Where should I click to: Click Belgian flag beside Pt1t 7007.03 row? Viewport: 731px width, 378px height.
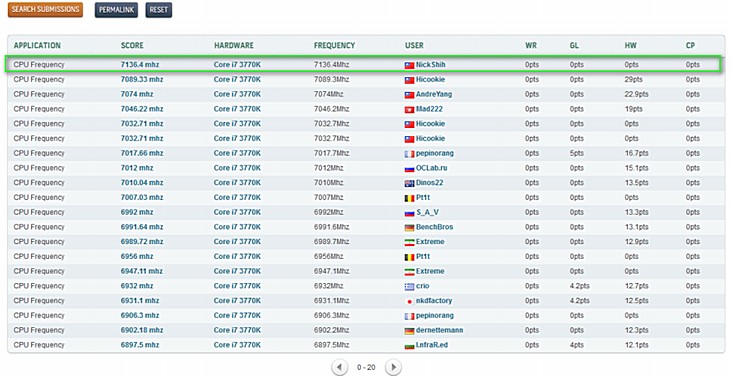click(x=409, y=198)
